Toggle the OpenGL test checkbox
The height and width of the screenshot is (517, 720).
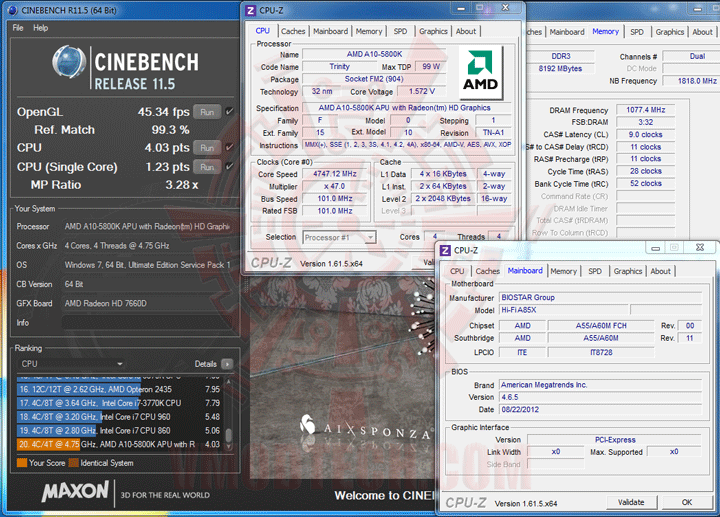(230, 112)
